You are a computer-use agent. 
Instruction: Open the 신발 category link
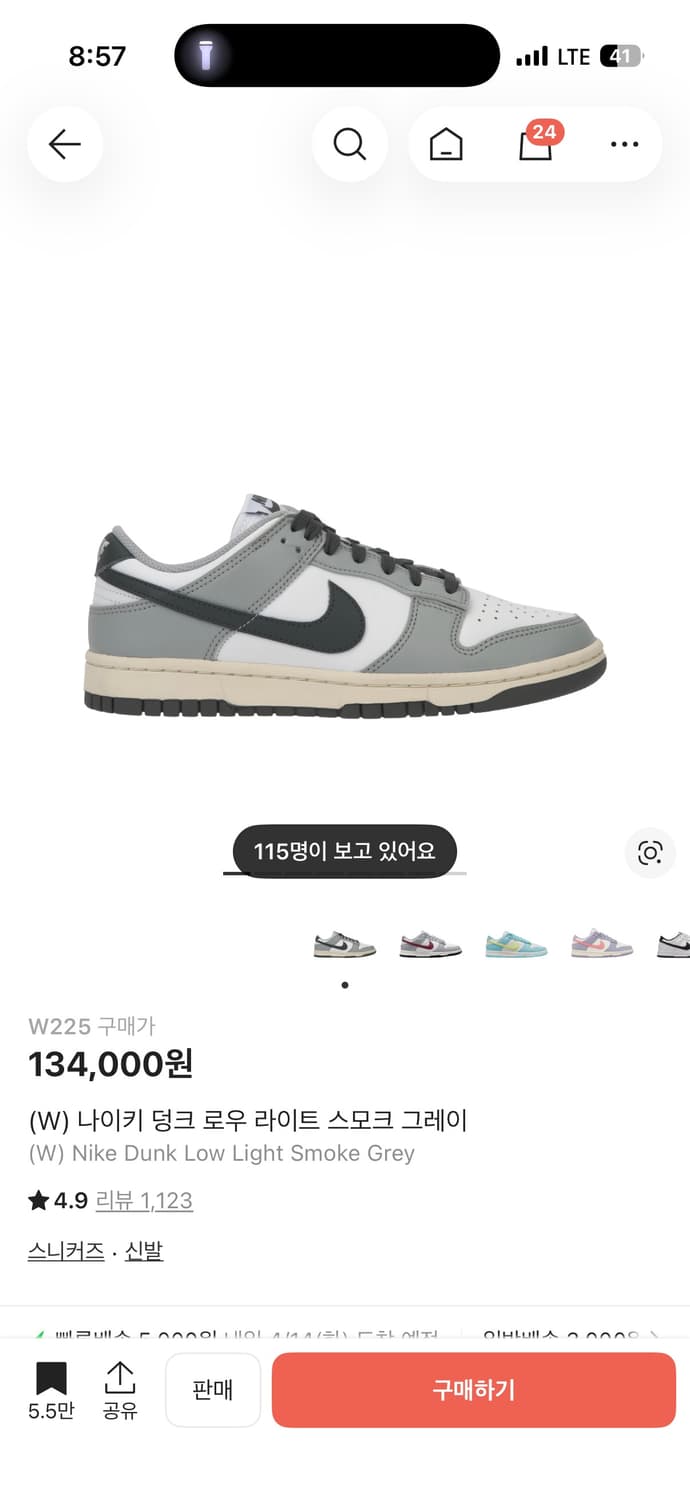click(144, 1251)
